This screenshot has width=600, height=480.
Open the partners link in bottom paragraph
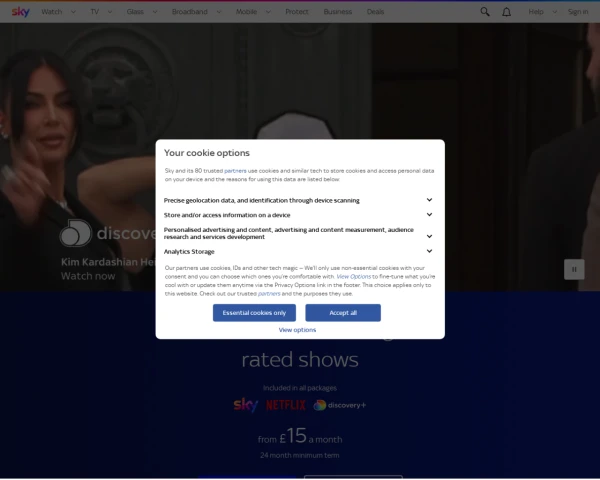(269, 294)
